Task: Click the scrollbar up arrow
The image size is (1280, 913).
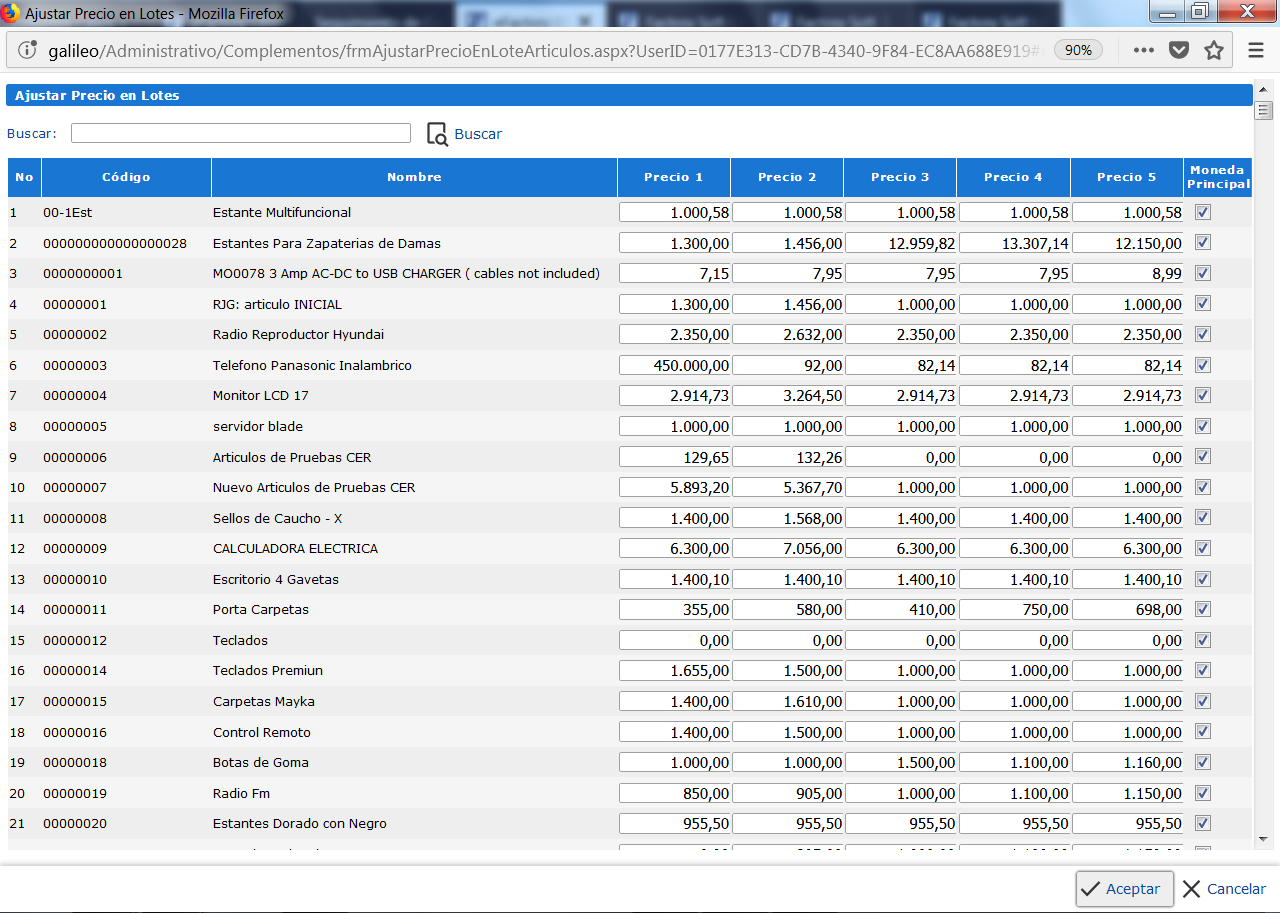Action: pyautogui.click(x=1263, y=92)
